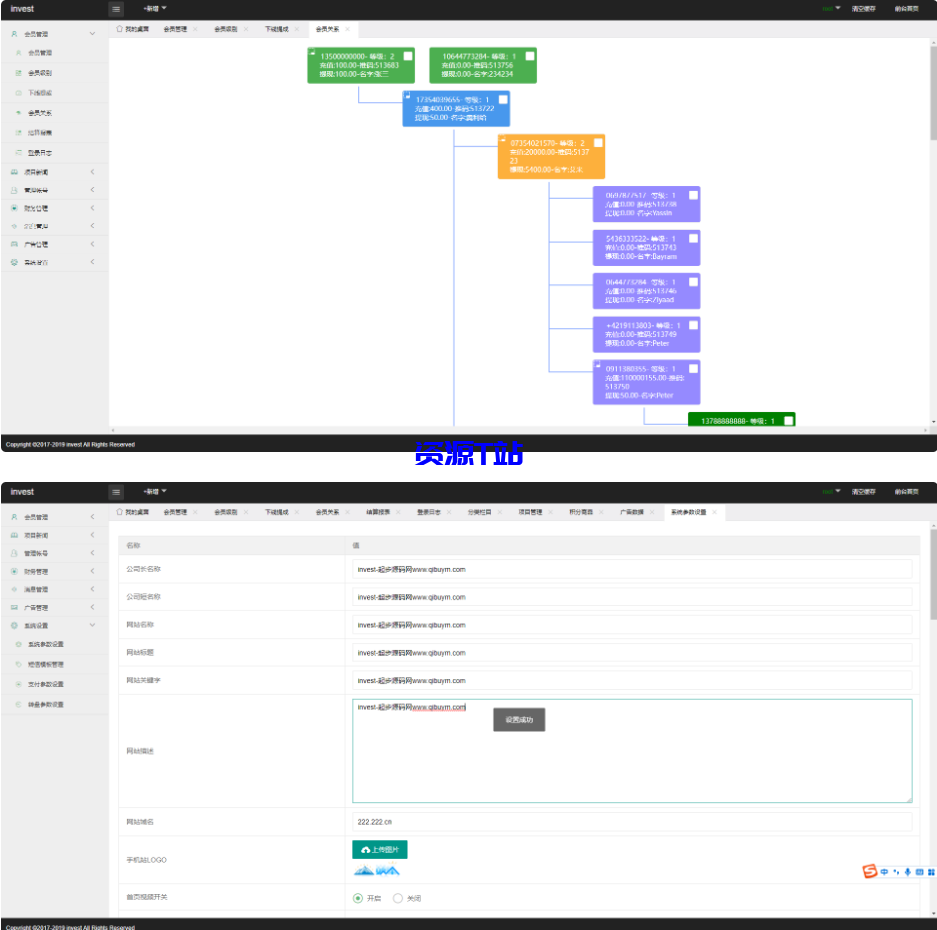Switch to the 分类栏目 tab

479,512
